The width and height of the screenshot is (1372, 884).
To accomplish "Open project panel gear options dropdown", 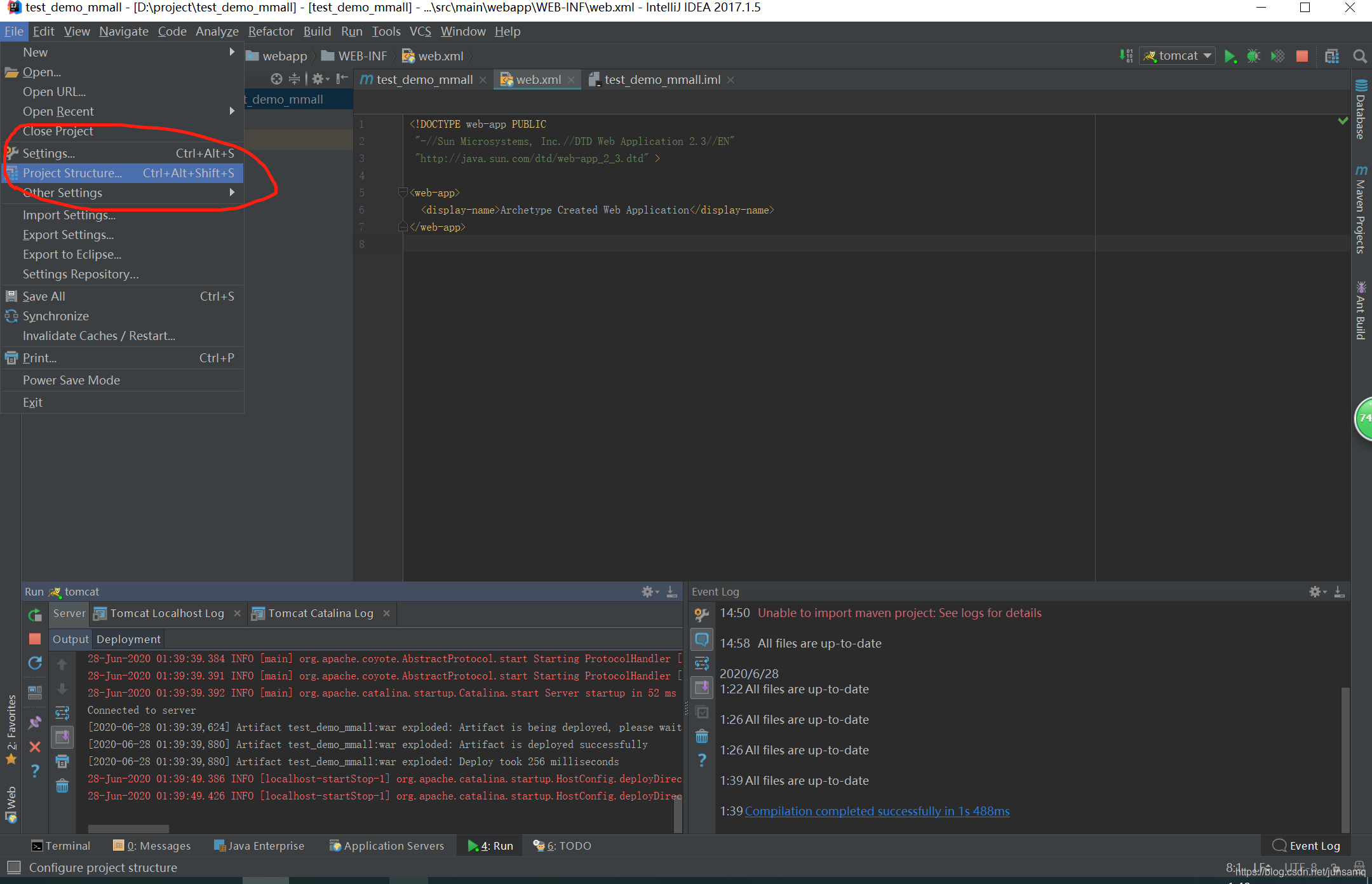I will 320,79.
